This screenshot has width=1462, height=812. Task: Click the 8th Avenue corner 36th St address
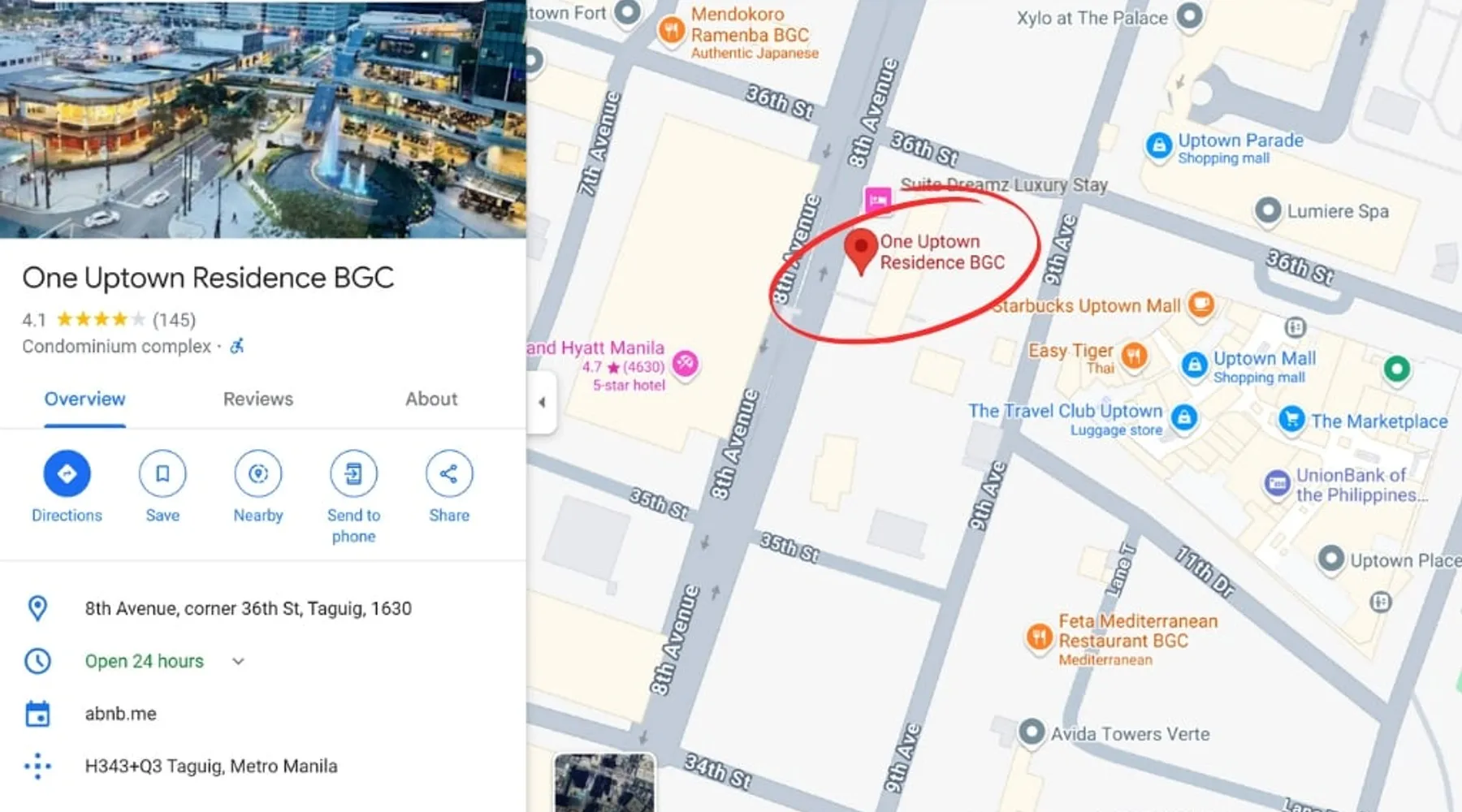[x=249, y=608]
